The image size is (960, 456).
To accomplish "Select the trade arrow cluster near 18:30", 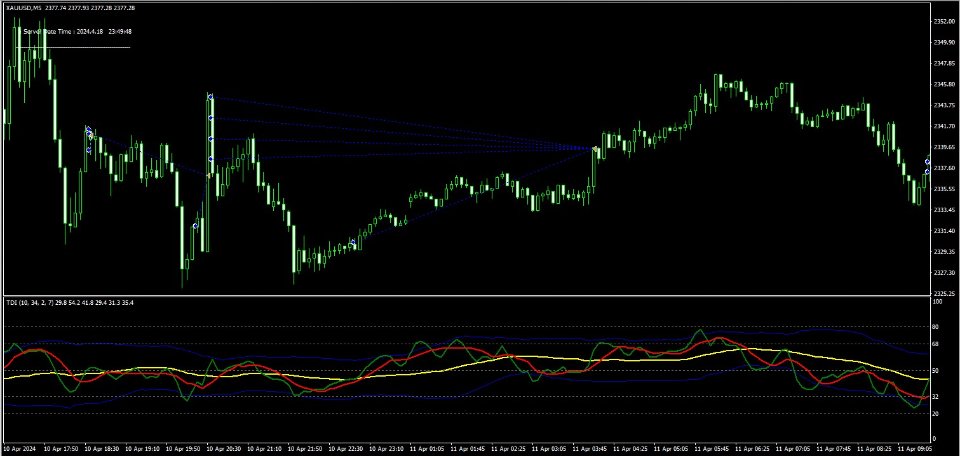I will point(89,132).
